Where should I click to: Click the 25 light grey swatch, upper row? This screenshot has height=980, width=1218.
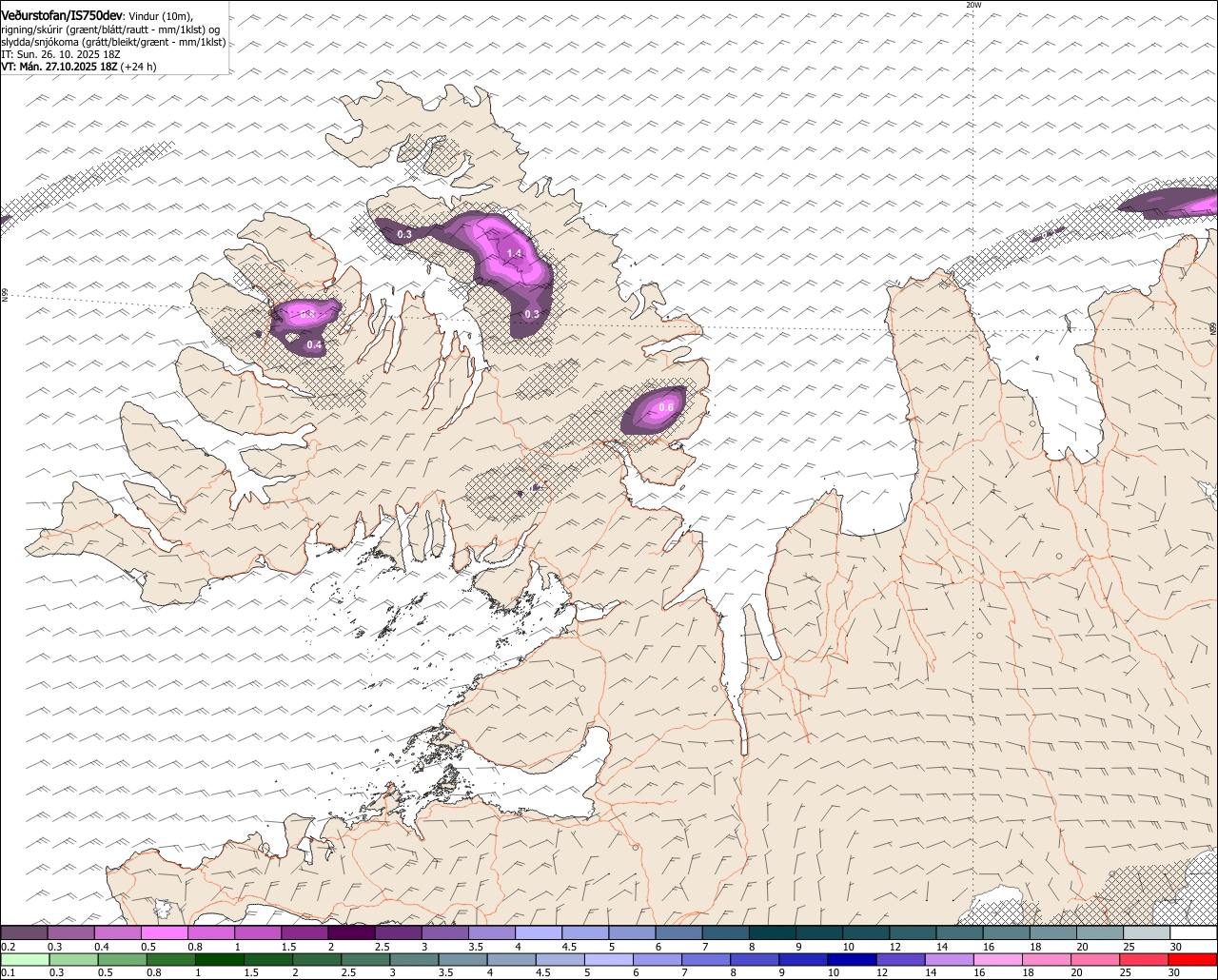(1147, 932)
